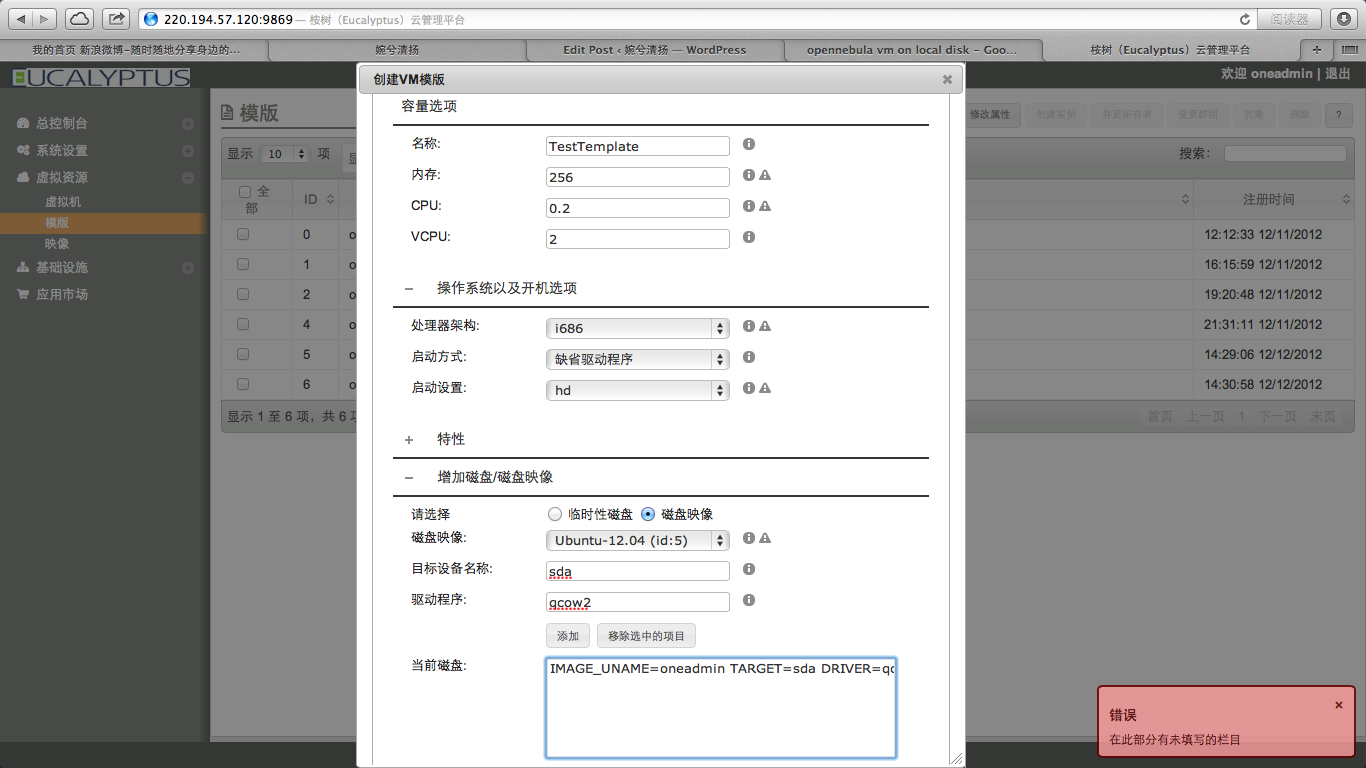The image size is (1366, 768).
Task: Switch to the Edit Post WordPress tab
Action: (x=654, y=50)
